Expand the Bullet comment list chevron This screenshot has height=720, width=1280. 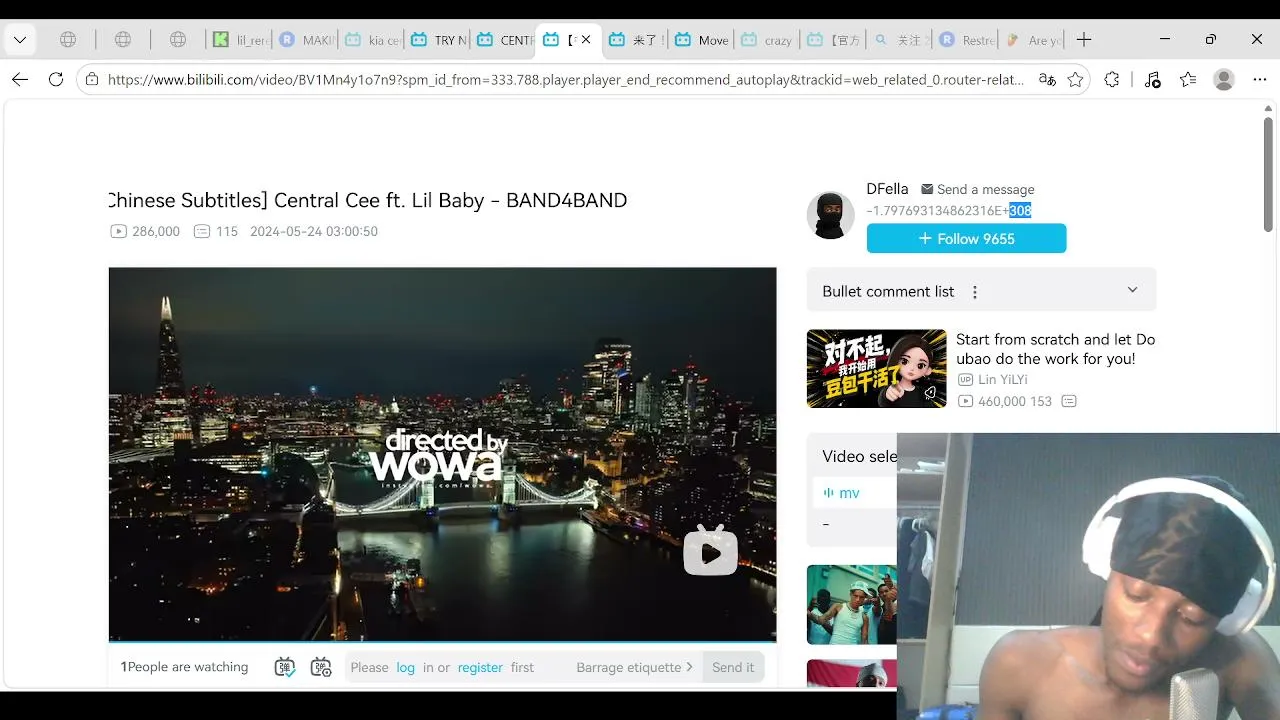[x=1132, y=290]
